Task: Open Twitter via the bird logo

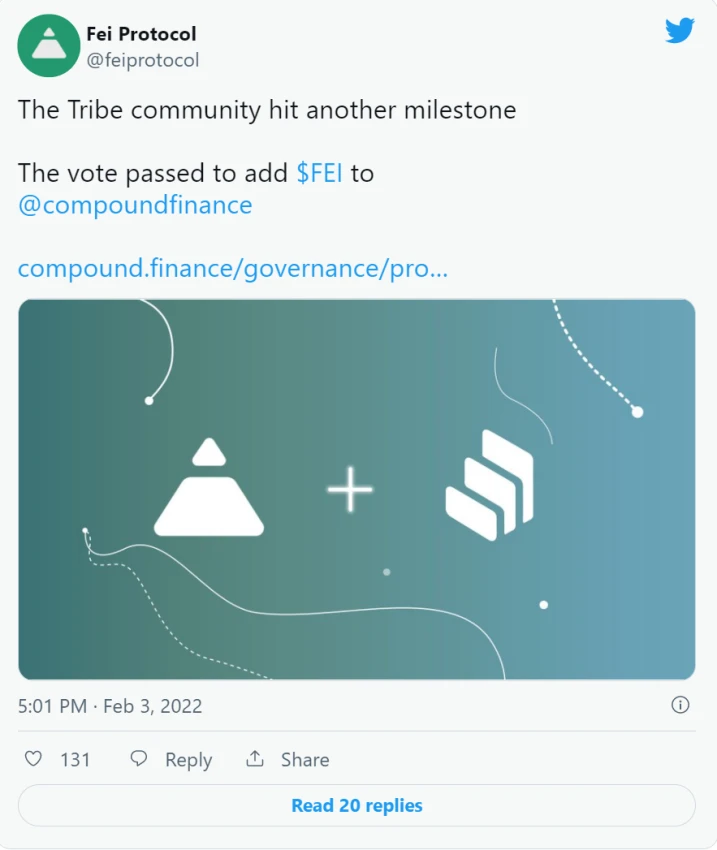Action: (680, 31)
